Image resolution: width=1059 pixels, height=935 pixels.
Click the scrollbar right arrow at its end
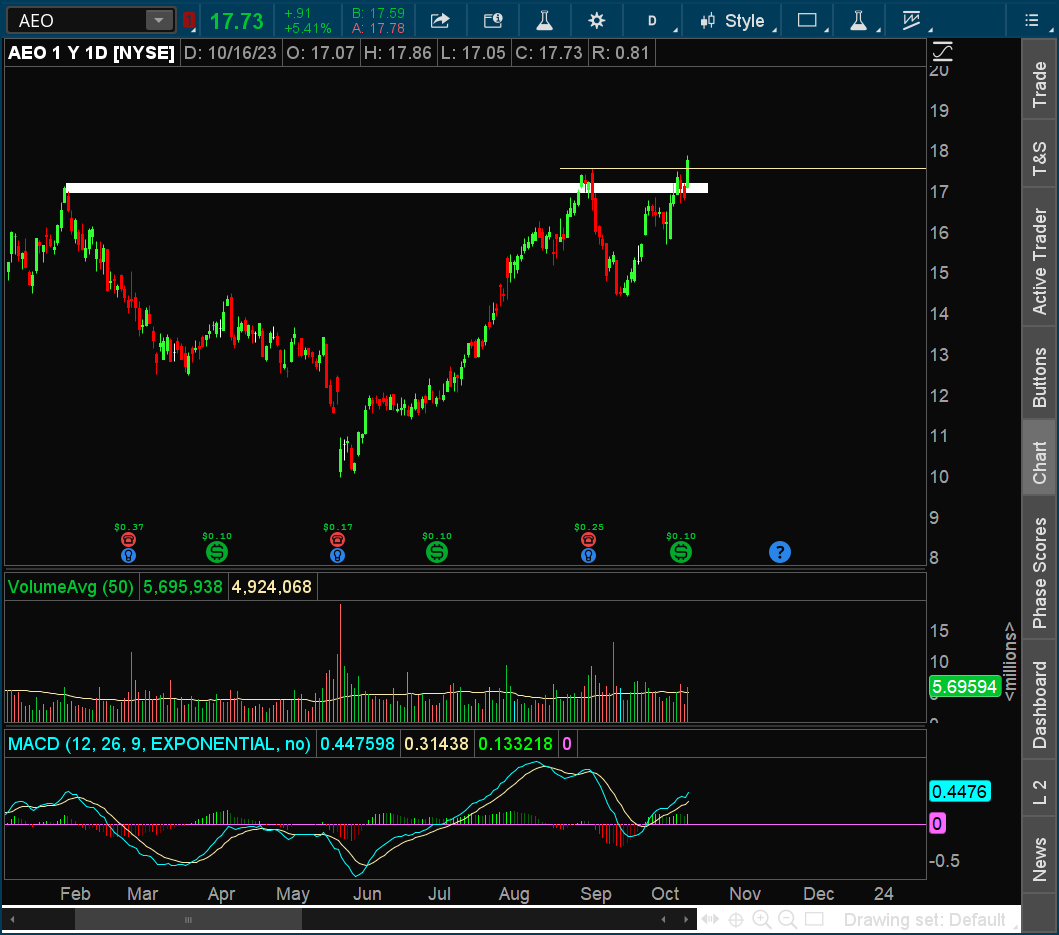coord(686,919)
